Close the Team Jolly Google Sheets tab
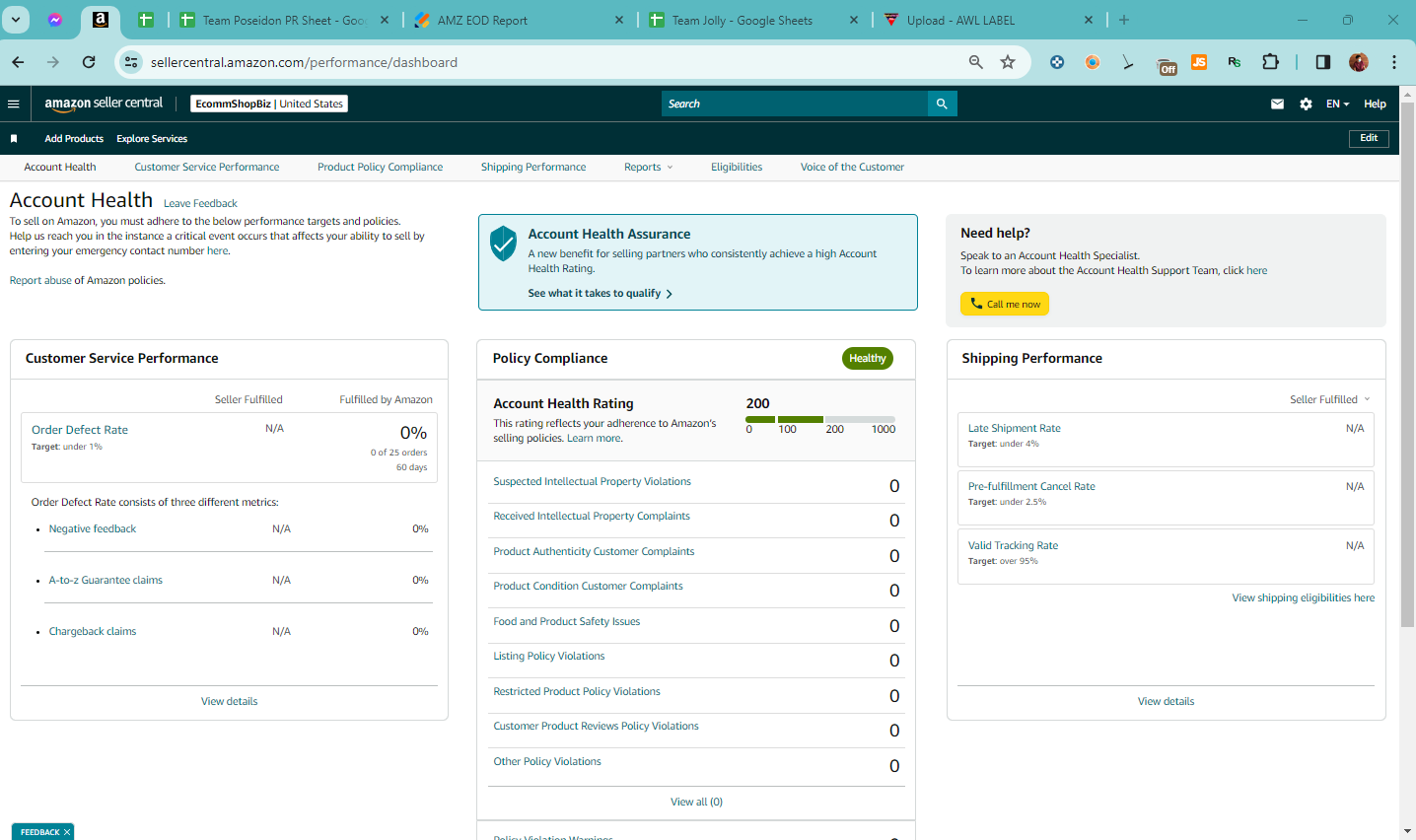This screenshot has height=840, width=1416. pyautogui.click(x=854, y=20)
